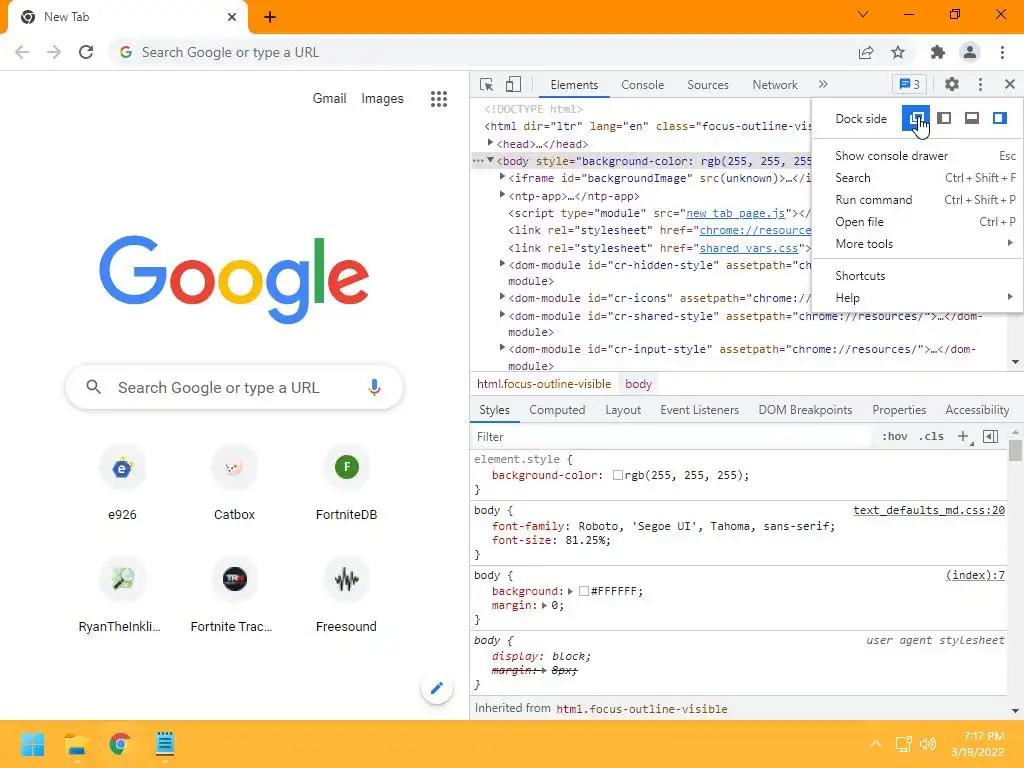Expand the head element node
This screenshot has width=1024, height=768.
(x=490, y=142)
